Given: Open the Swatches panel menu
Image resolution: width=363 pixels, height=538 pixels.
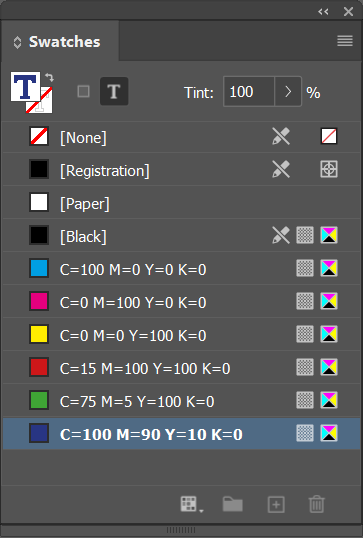Looking at the screenshot, I should (x=345, y=41).
